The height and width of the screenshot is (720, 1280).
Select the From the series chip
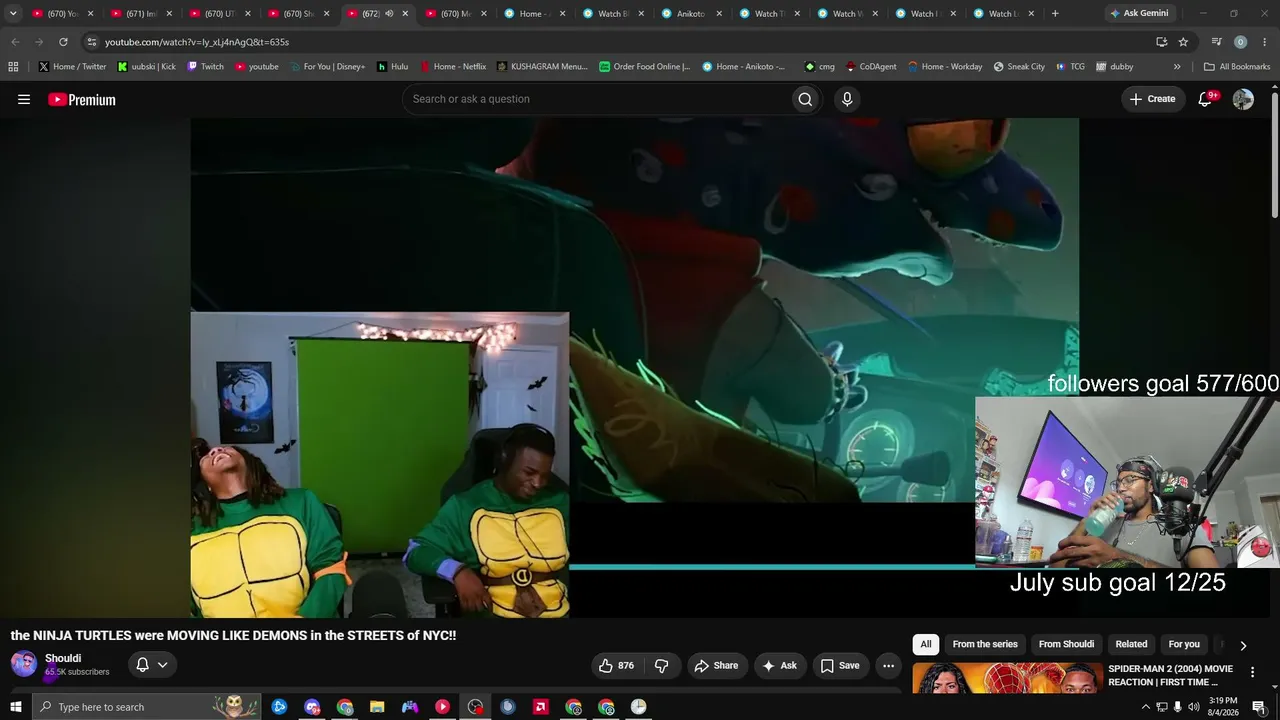985,644
